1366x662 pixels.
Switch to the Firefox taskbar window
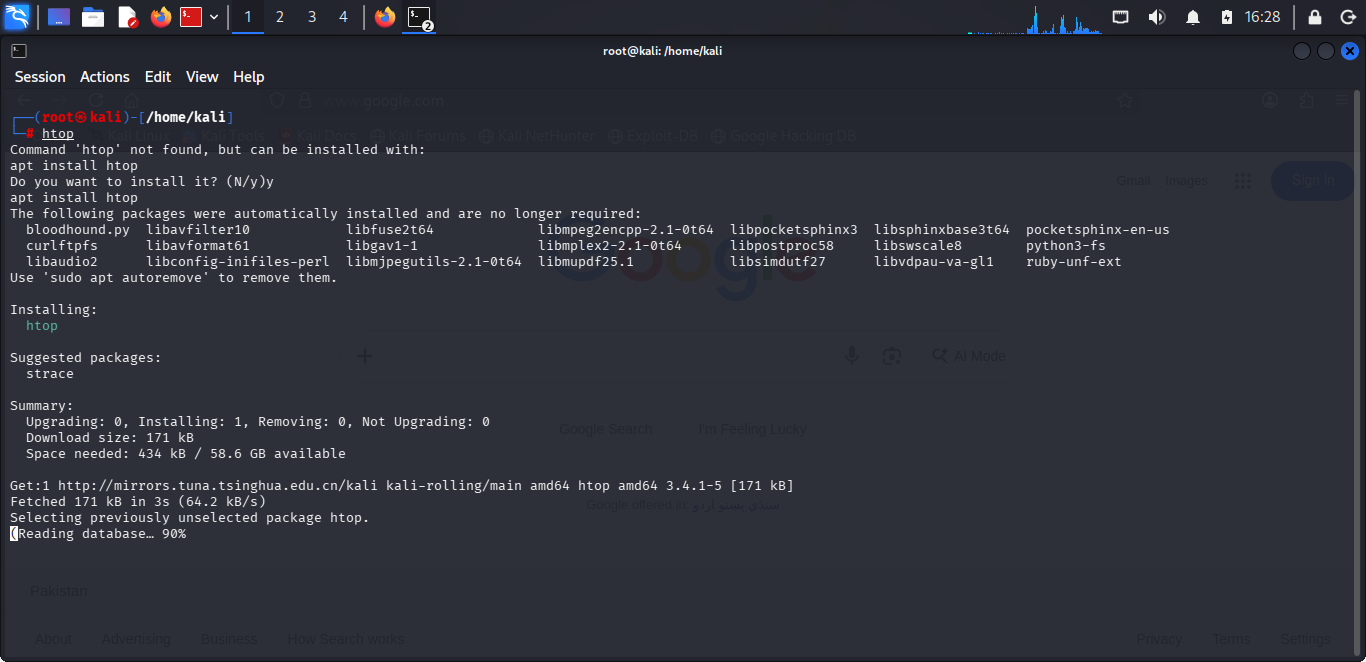click(385, 17)
